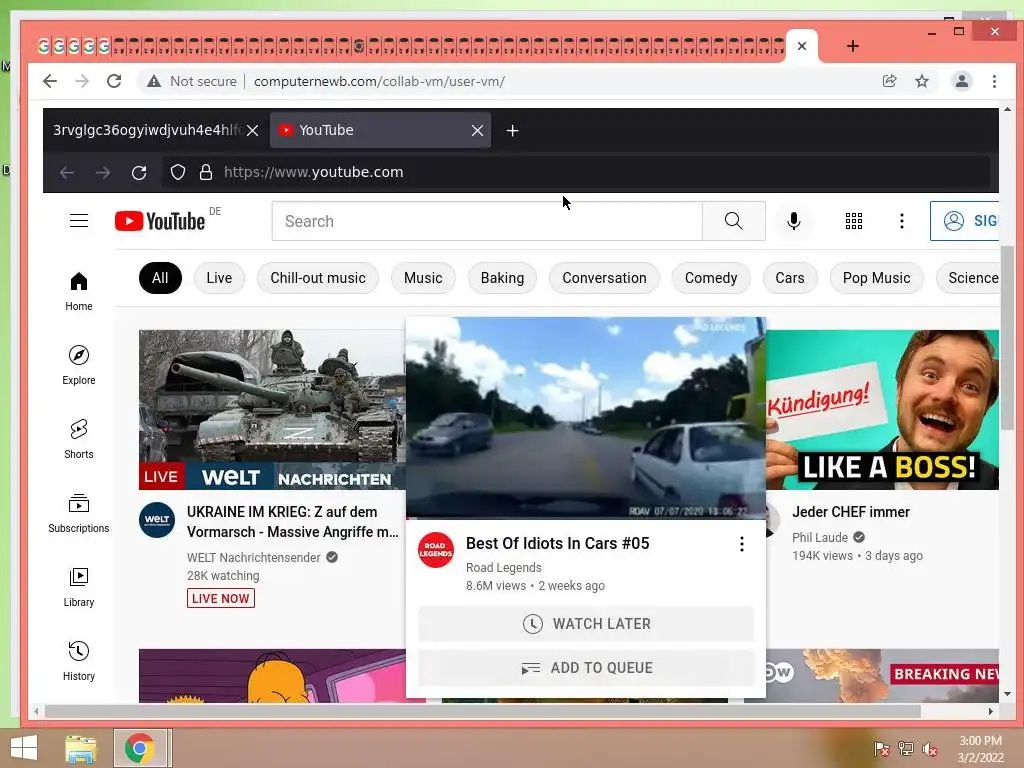Click the Sign In button
Screen dimensions: 1024x768
click(965, 221)
